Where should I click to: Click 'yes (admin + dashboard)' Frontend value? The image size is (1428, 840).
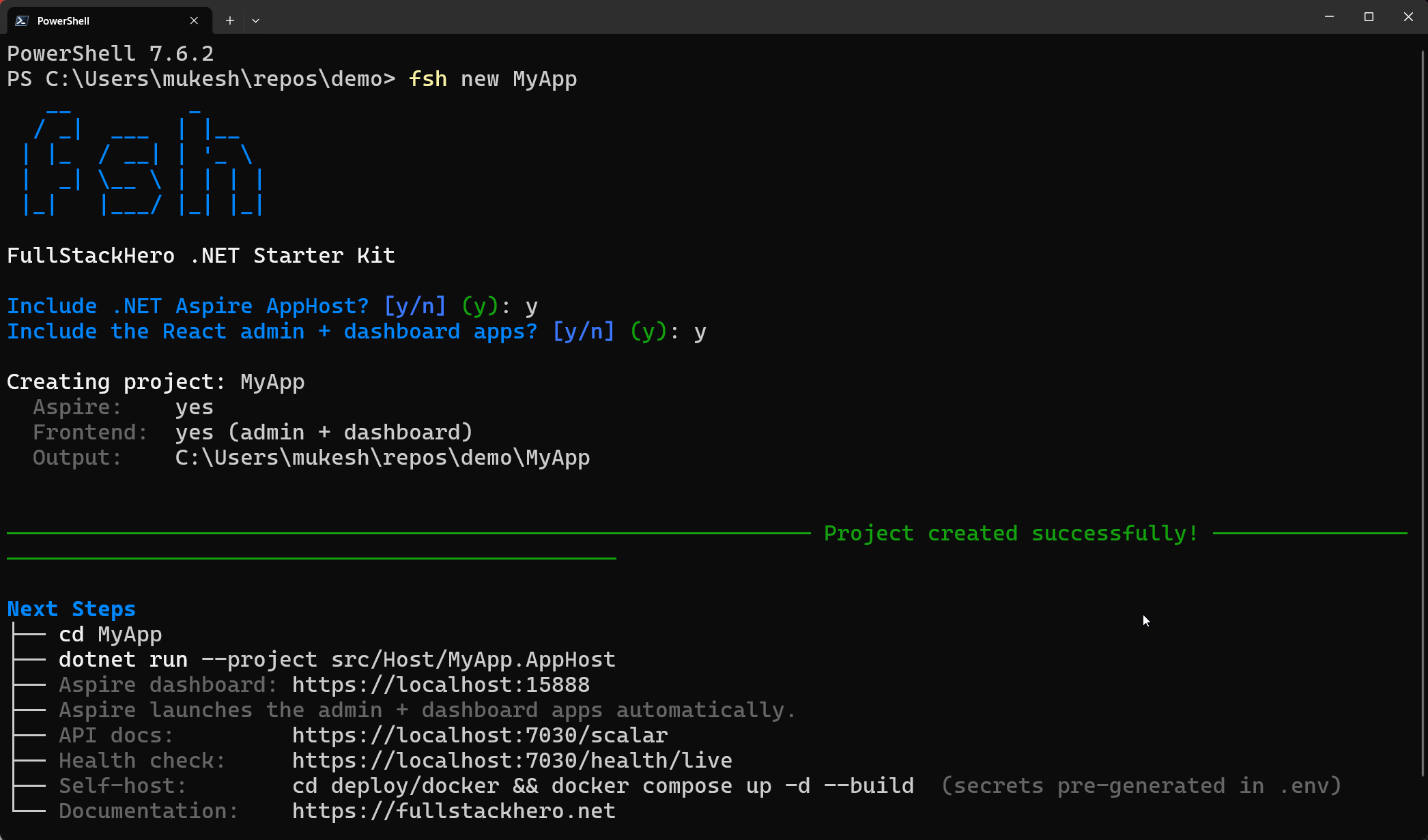[x=324, y=433]
